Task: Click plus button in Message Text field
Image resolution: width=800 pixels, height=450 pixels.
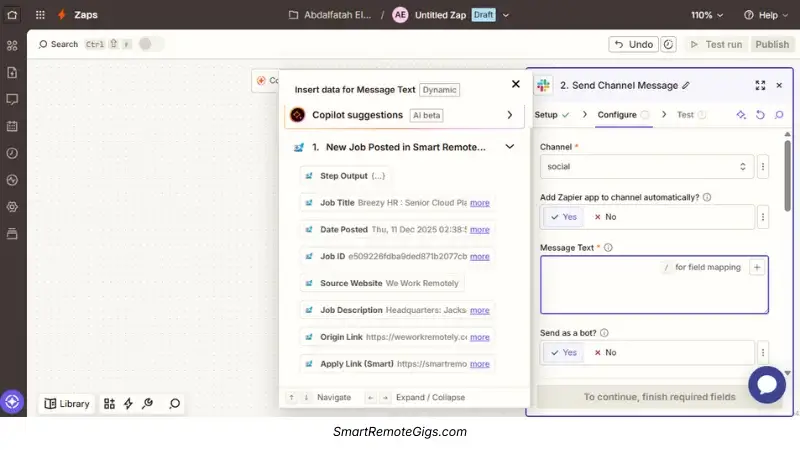Action: click(757, 267)
